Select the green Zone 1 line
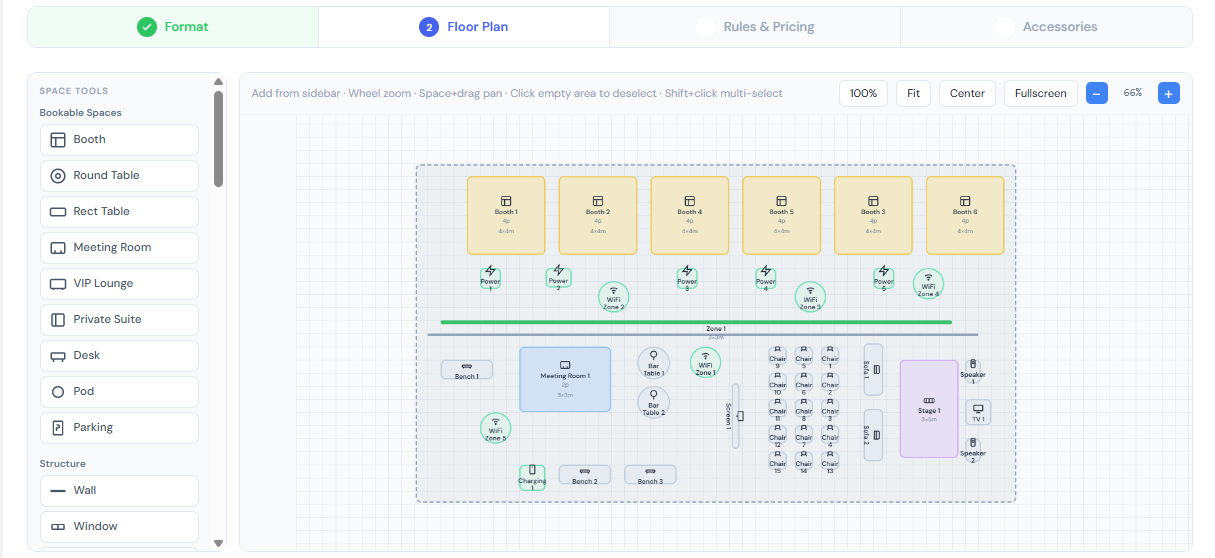 tap(696, 322)
